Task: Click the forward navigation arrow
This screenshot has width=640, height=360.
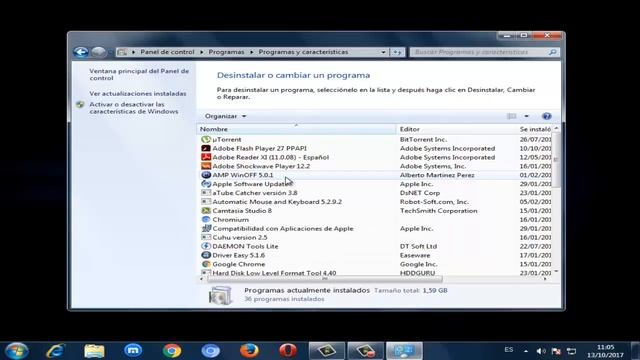Action: click(98, 52)
